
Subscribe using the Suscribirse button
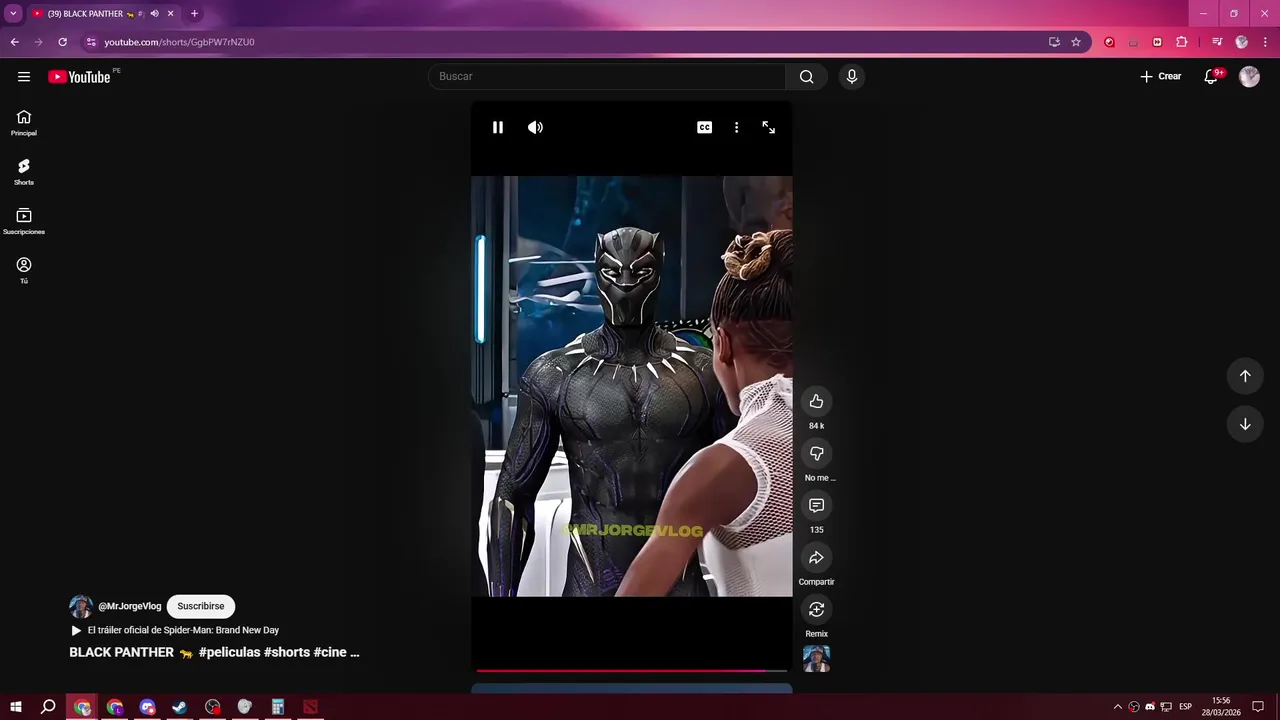(201, 606)
